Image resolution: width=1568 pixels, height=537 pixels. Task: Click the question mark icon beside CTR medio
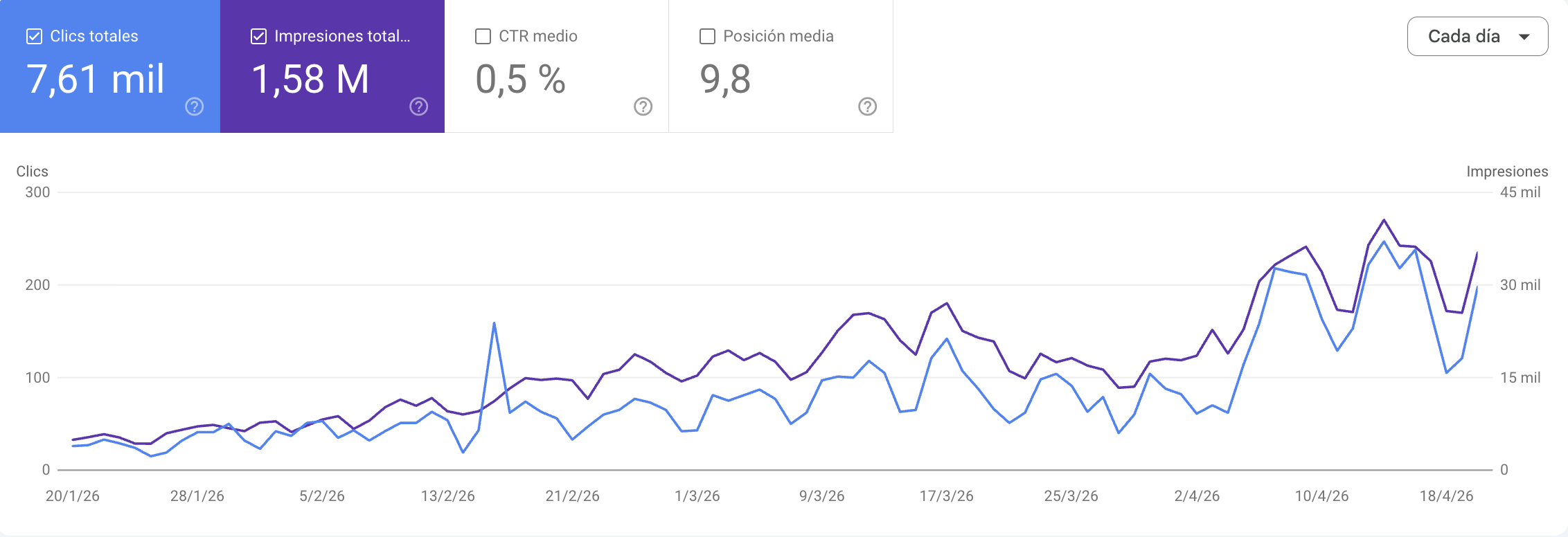coord(642,107)
